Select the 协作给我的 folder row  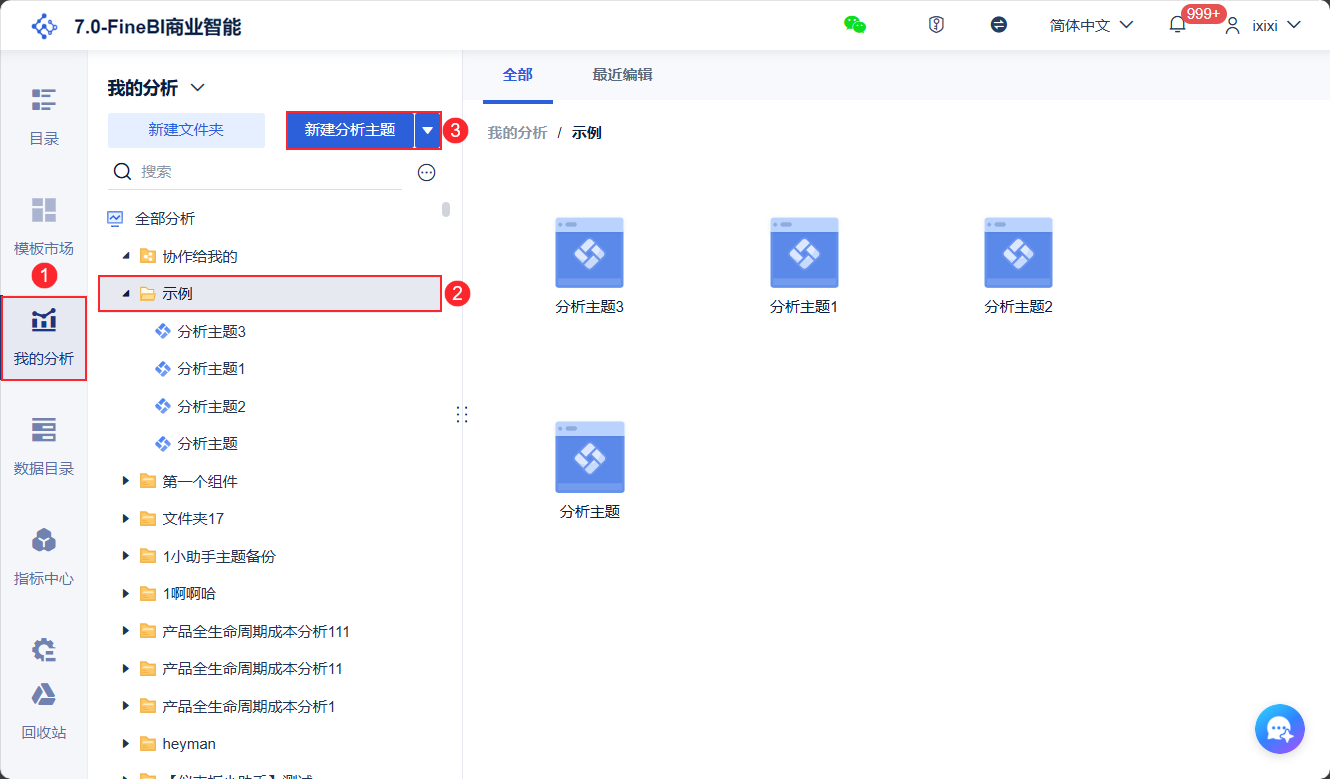pos(270,256)
